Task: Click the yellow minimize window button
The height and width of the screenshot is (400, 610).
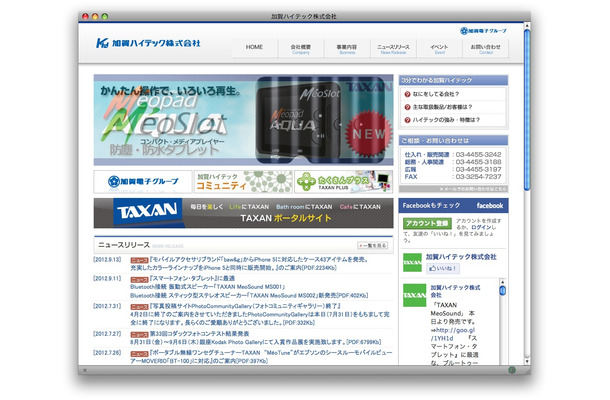Action: tap(95, 16)
